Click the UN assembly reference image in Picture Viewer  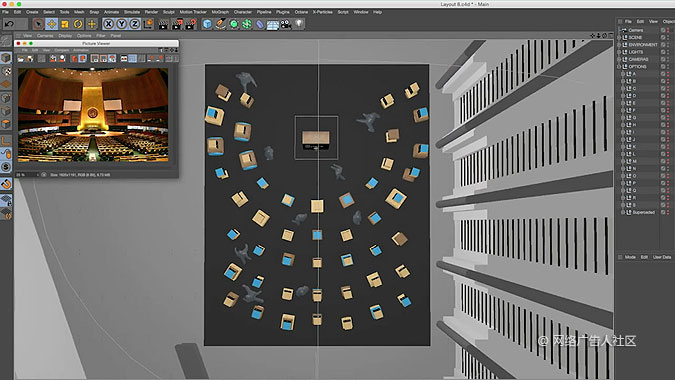point(93,115)
